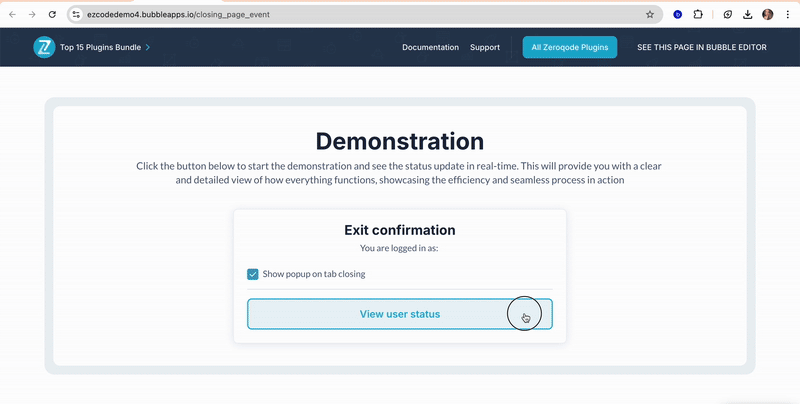The height and width of the screenshot is (404, 800).
Task: Reload the page with the refresh icon
Action: [52, 15]
